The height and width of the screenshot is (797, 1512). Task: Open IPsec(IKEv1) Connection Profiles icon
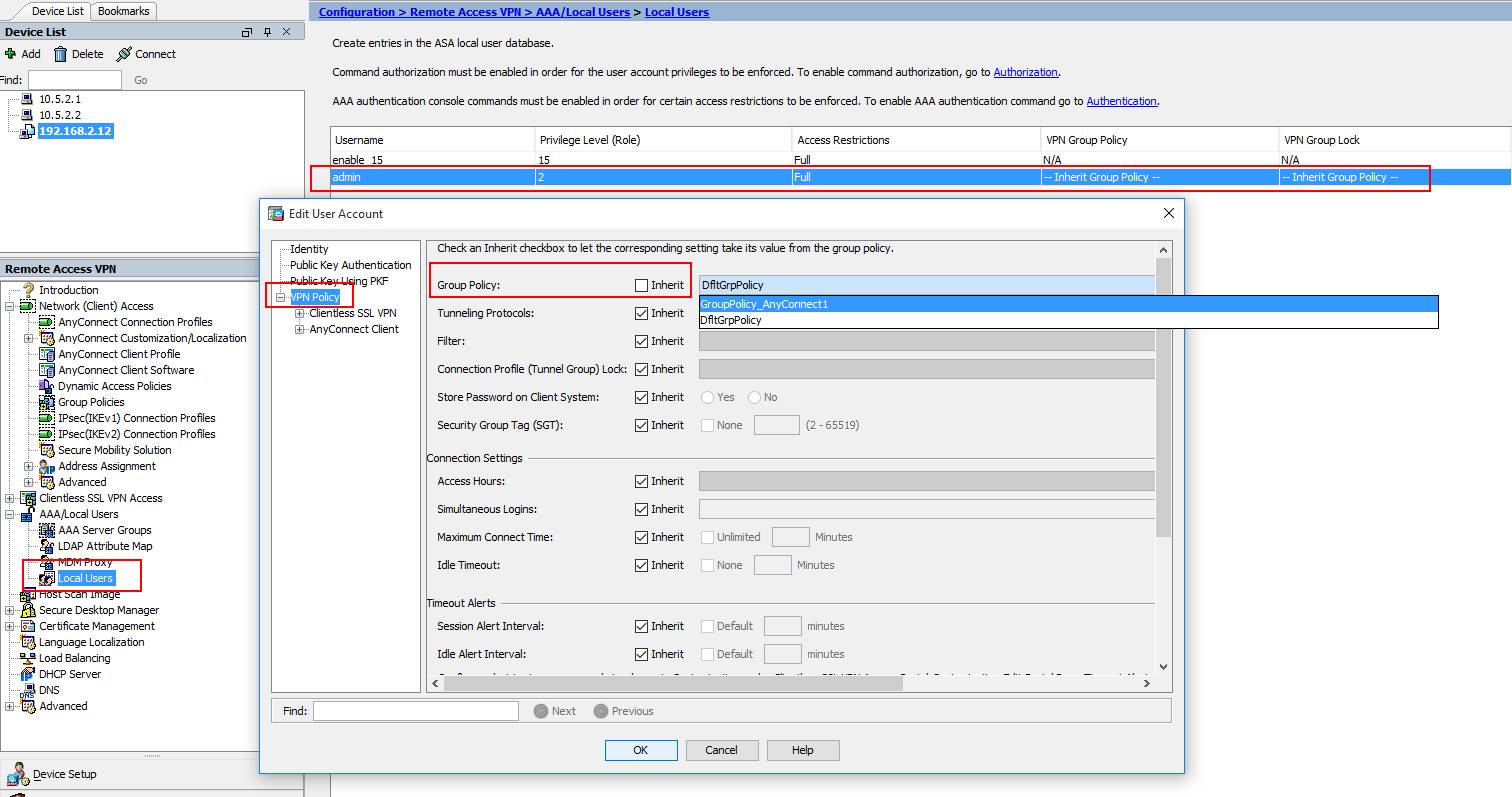[x=47, y=418]
